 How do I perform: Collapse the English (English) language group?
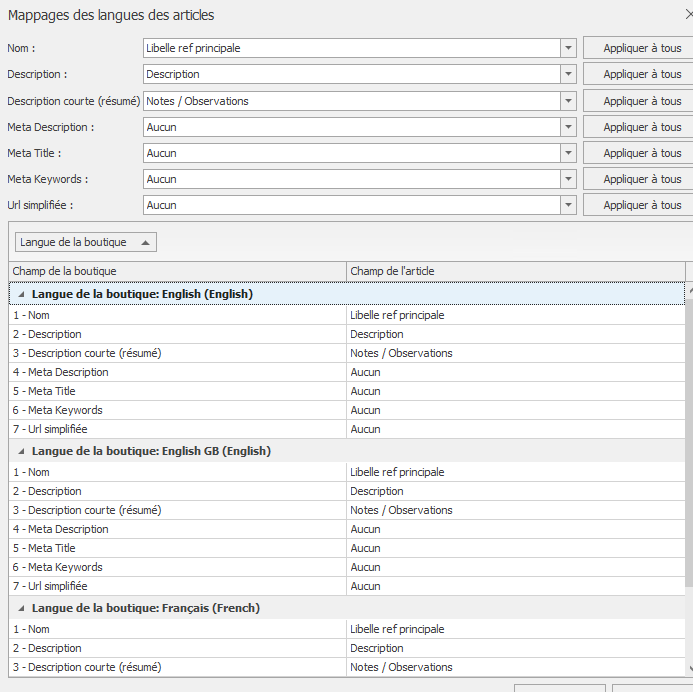(21, 294)
